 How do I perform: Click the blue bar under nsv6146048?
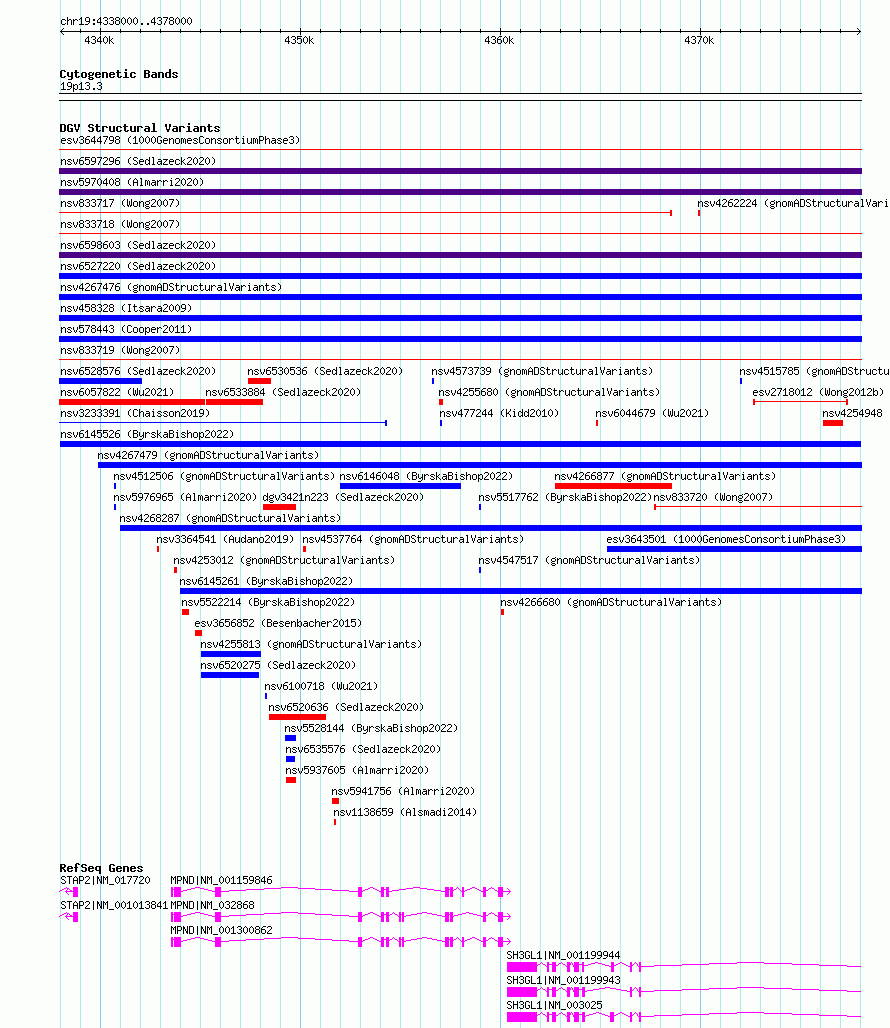coord(400,486)
